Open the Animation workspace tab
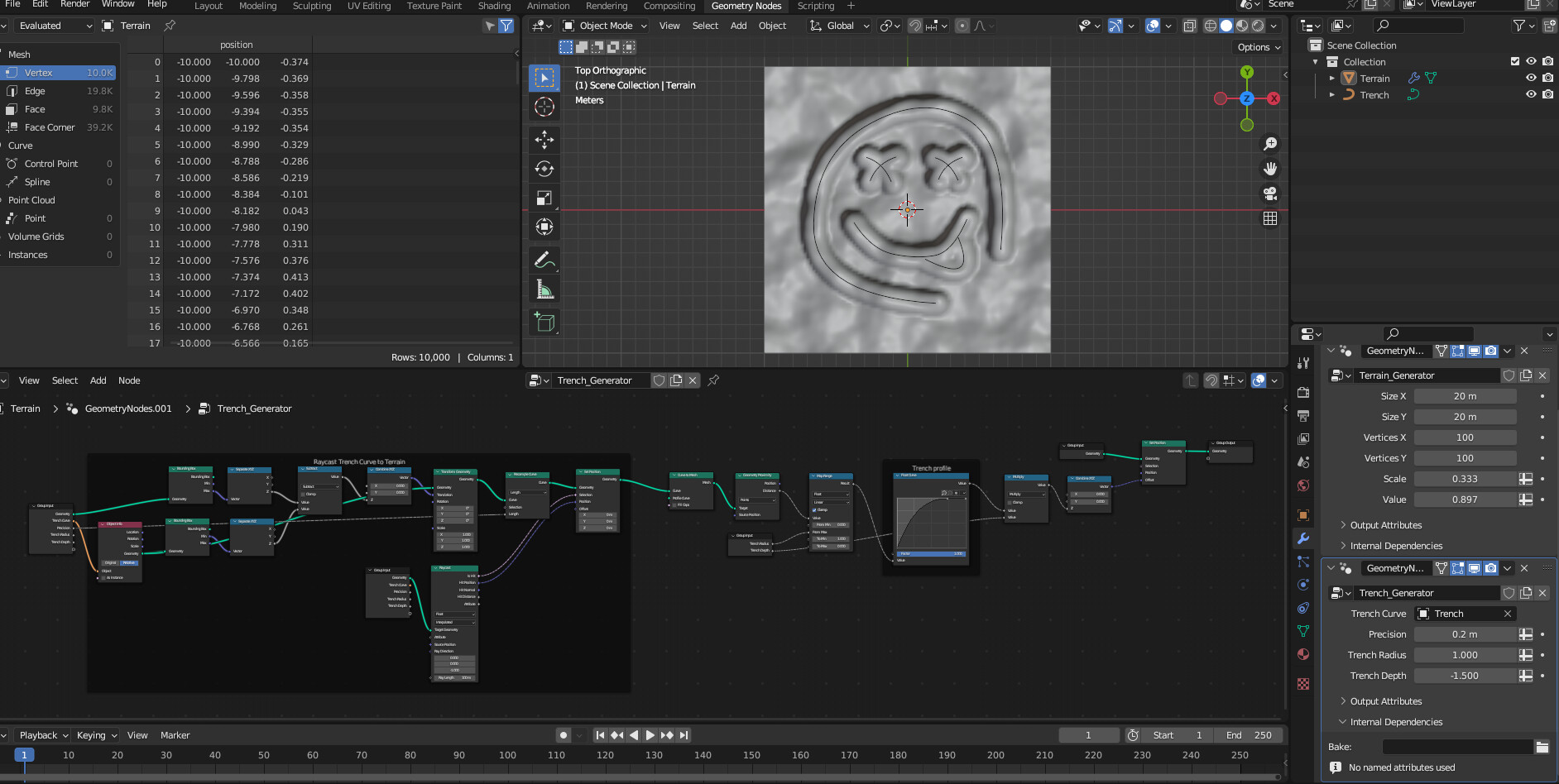The image size is (1559, 784). [x=549, y=6]
